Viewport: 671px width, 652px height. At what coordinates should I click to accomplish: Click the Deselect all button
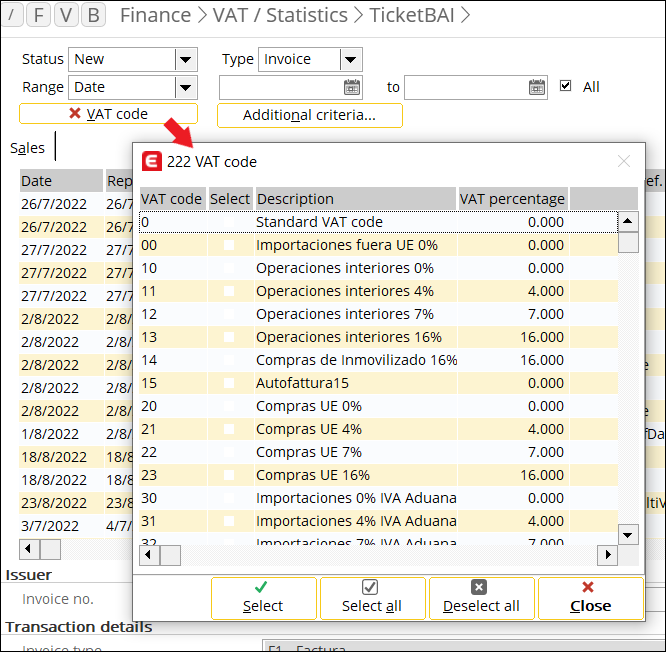point(481,598)
